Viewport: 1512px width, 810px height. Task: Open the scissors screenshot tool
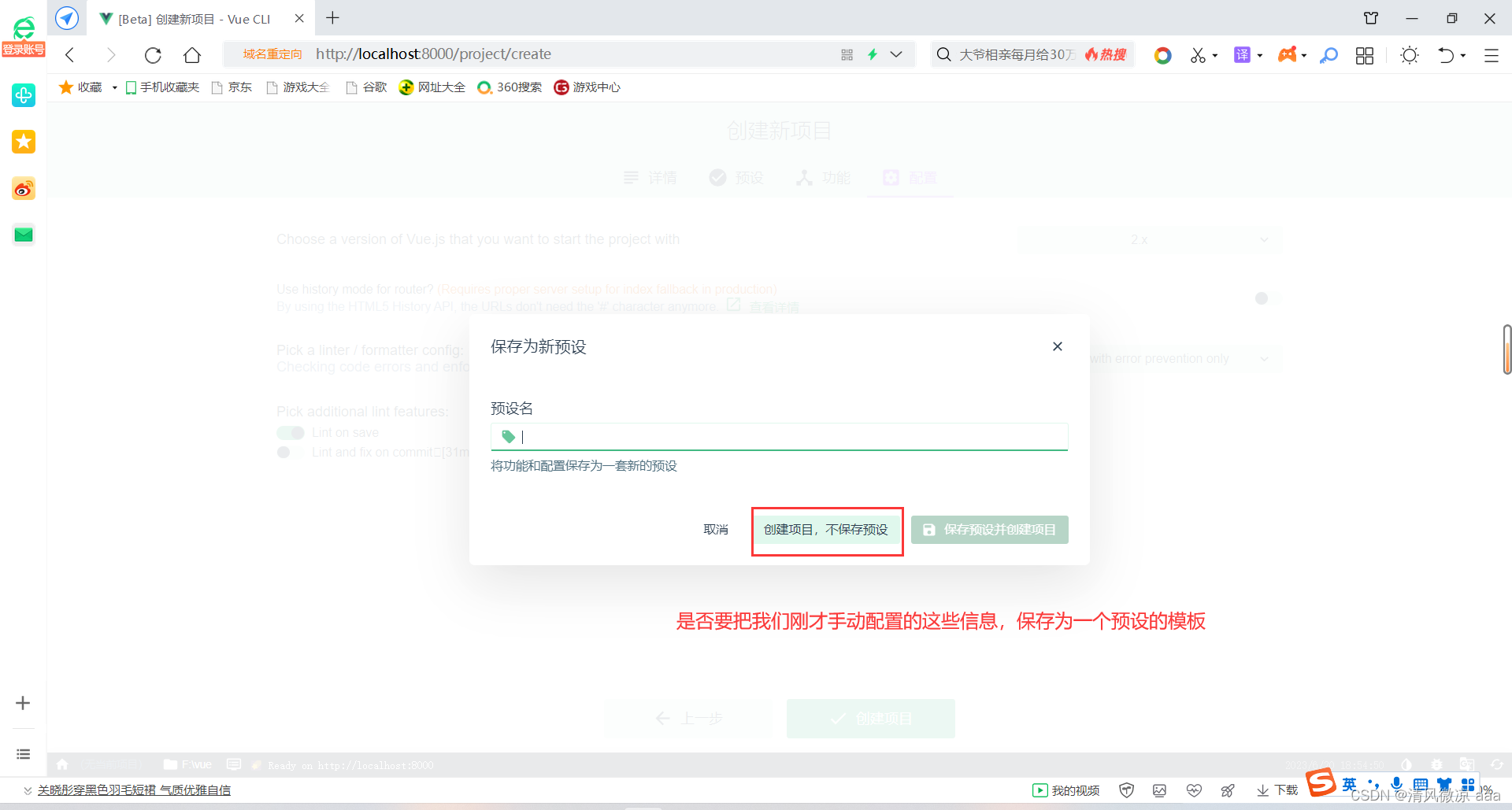coord(1198,55)
